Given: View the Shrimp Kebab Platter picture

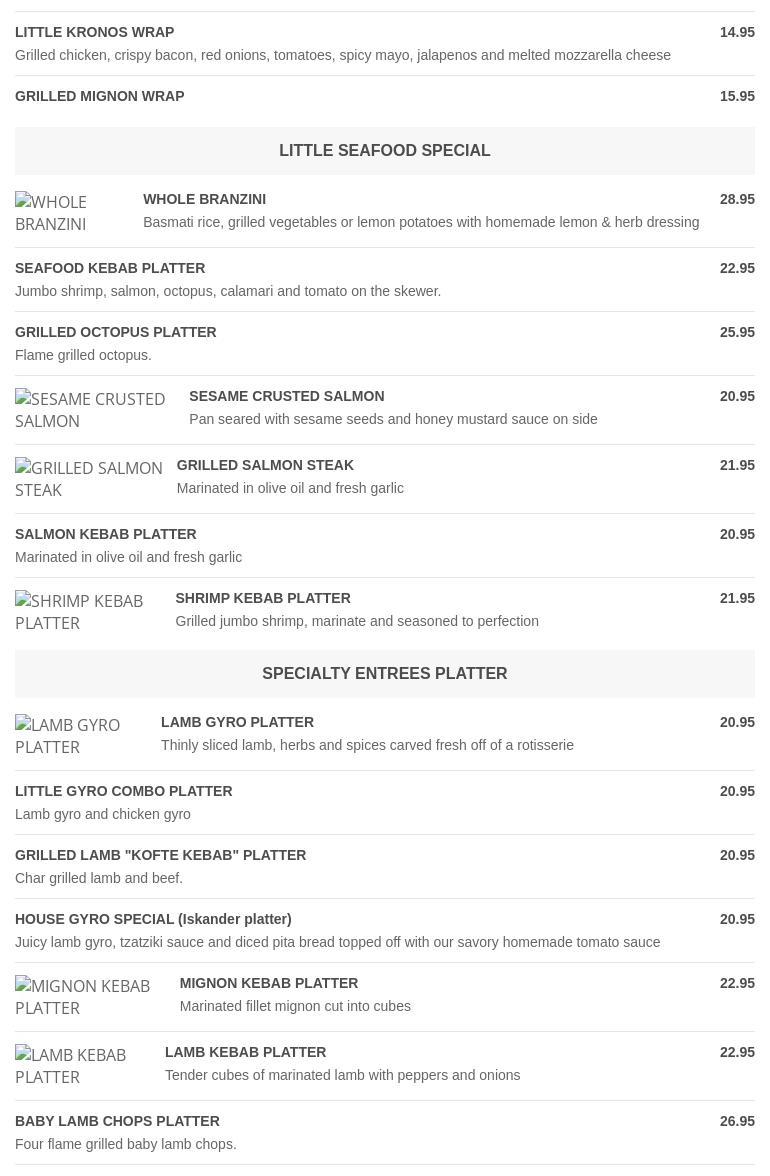Looking at the screenshot, I should 79,612.
